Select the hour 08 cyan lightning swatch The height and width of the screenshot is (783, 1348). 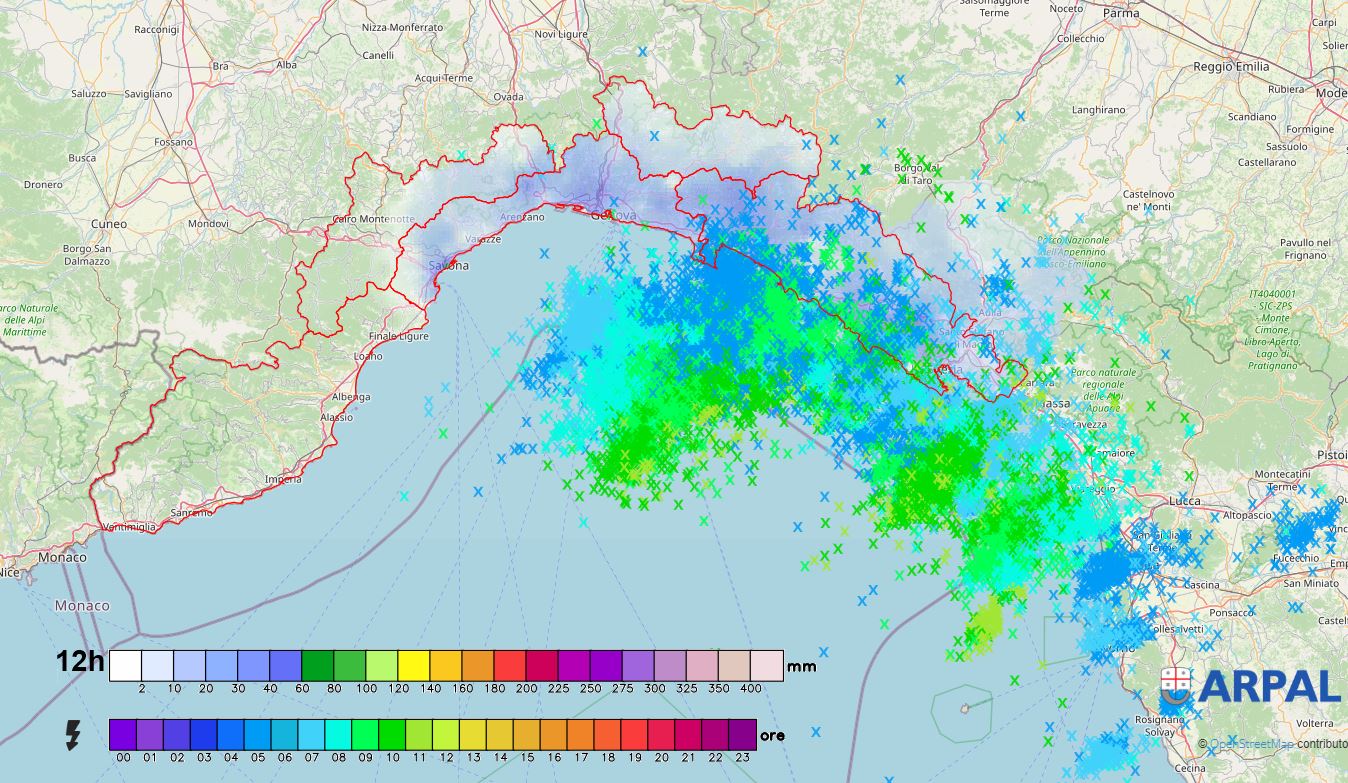click(x=339, y=735)
